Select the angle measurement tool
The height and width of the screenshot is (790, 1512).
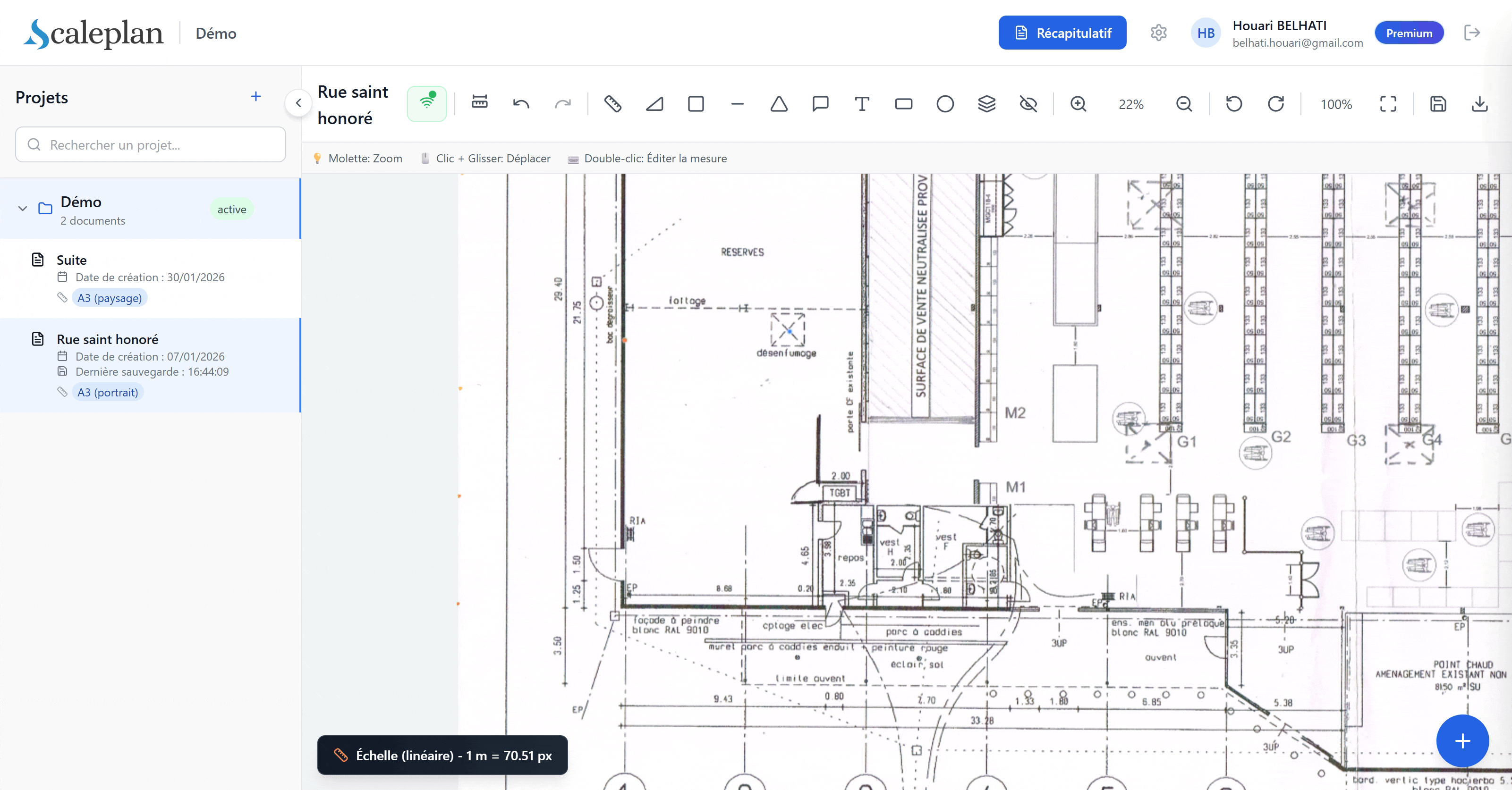(x=654, y=104)
